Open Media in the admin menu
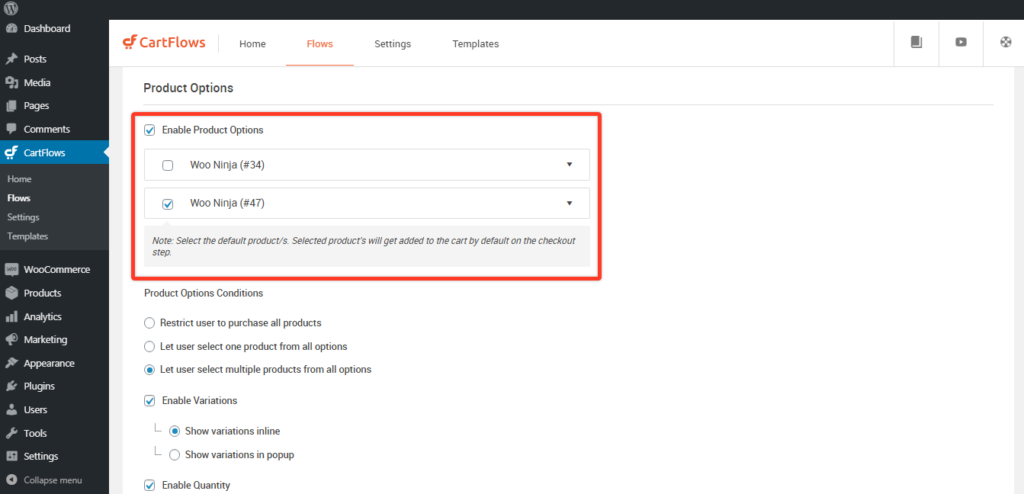The image size is (1024, 494). point(37,82)
